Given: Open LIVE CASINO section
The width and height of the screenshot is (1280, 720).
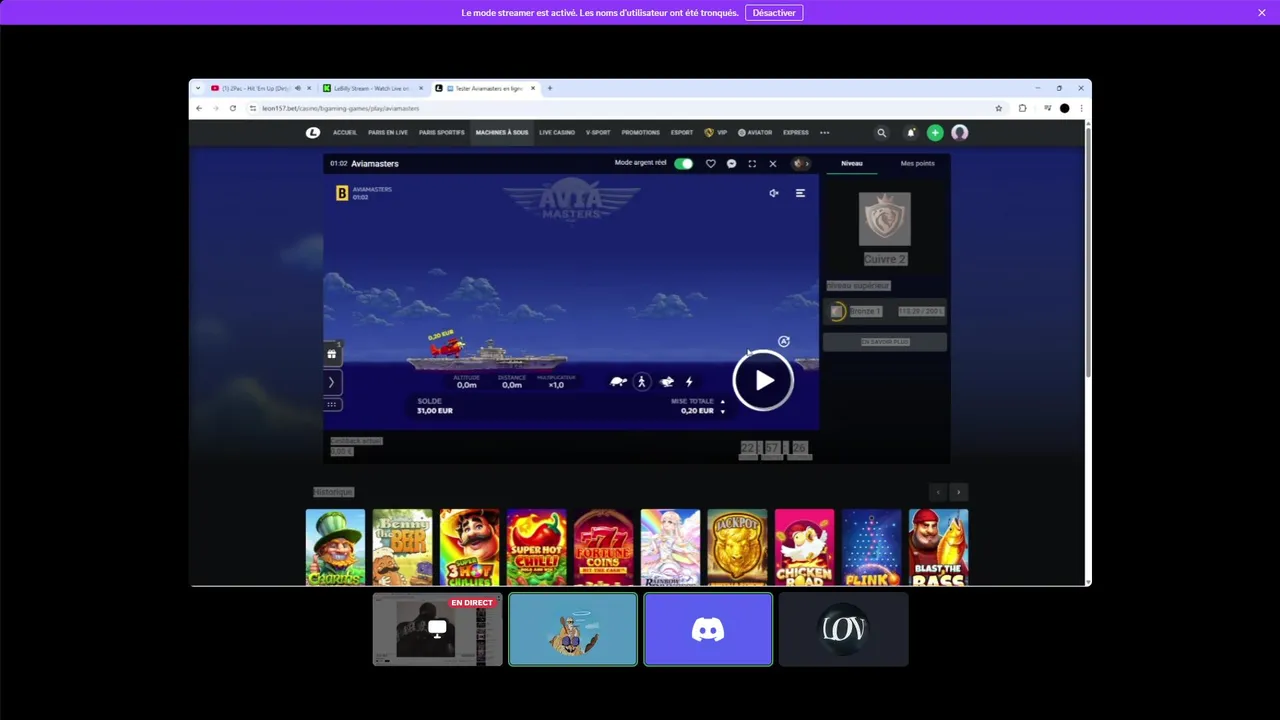Looking at the screenshot, I should tap(557, 132).
